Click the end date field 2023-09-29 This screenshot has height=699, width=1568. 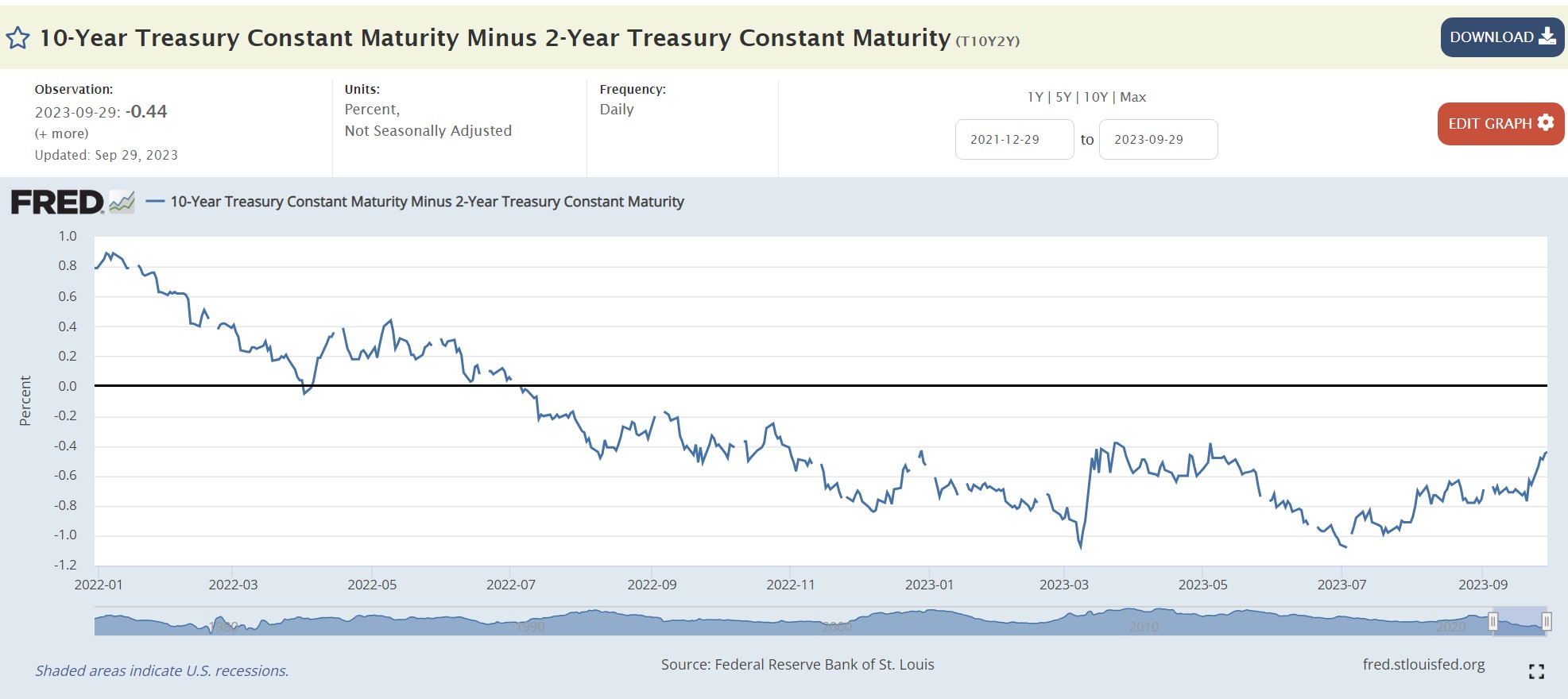click(1157, 140)
